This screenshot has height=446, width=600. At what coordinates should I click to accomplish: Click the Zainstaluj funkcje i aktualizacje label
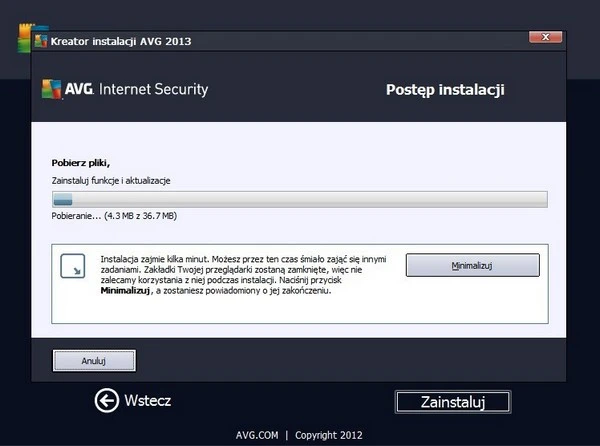click(x=111, y=179)
